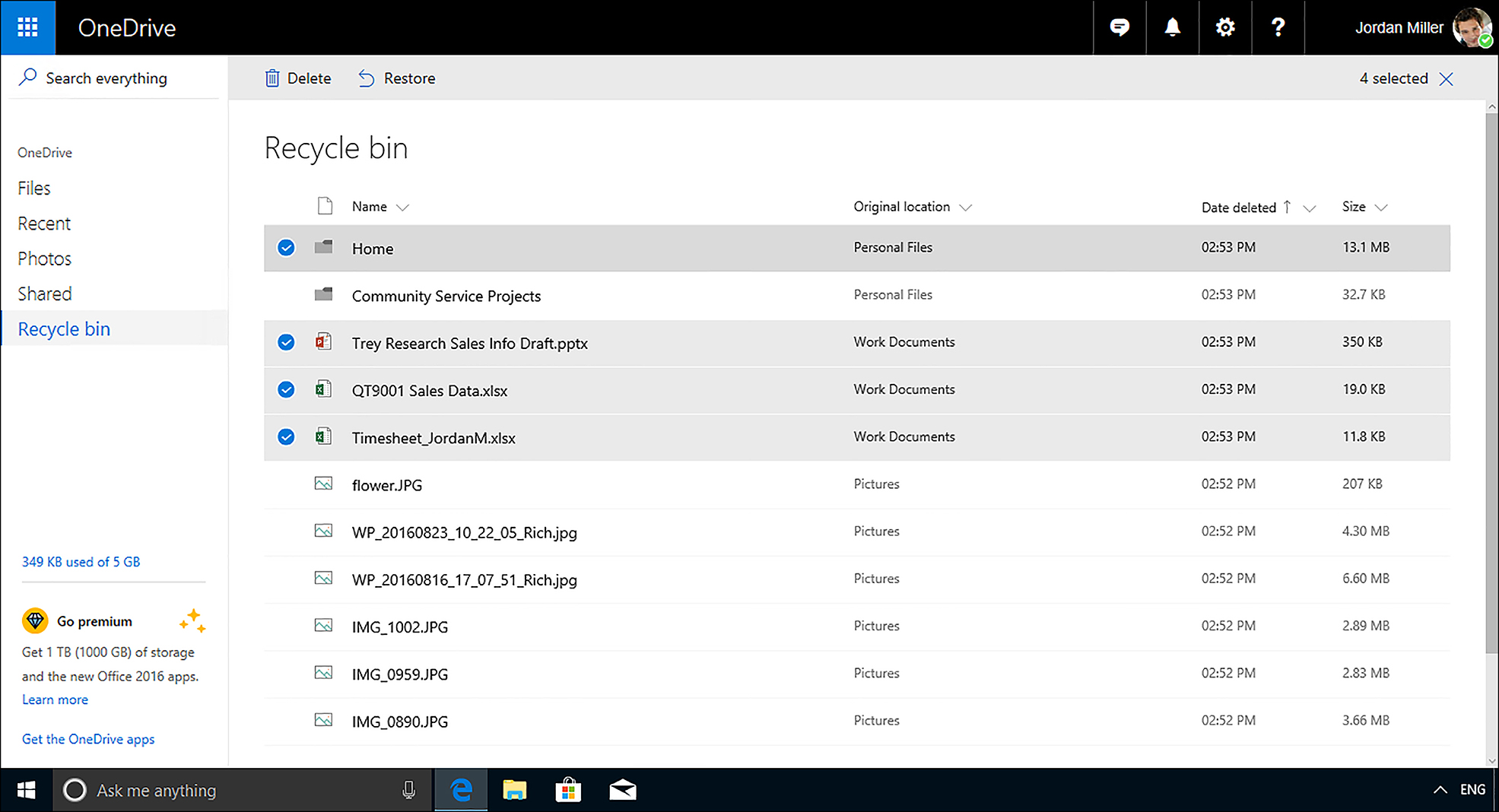Open the help question mark
1499x812 pixels.
point(1278,27)
